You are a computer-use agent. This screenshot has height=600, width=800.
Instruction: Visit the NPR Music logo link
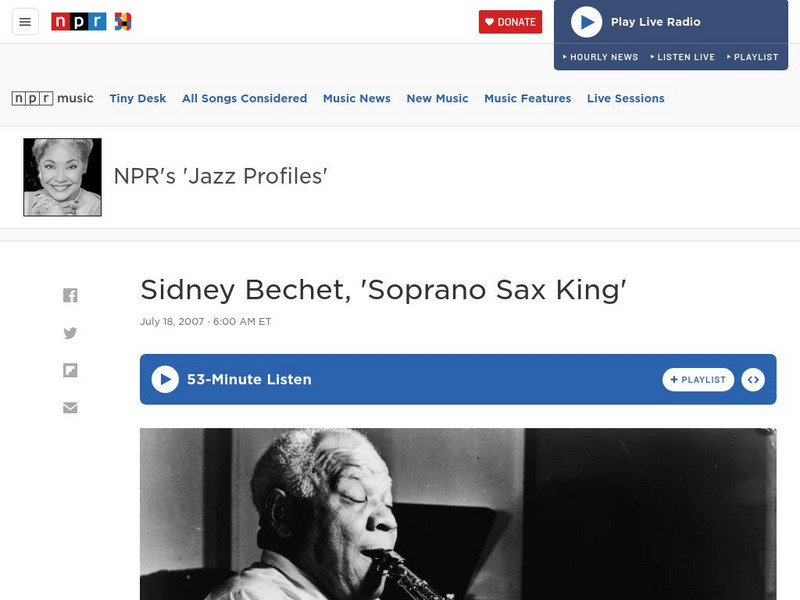52,99
